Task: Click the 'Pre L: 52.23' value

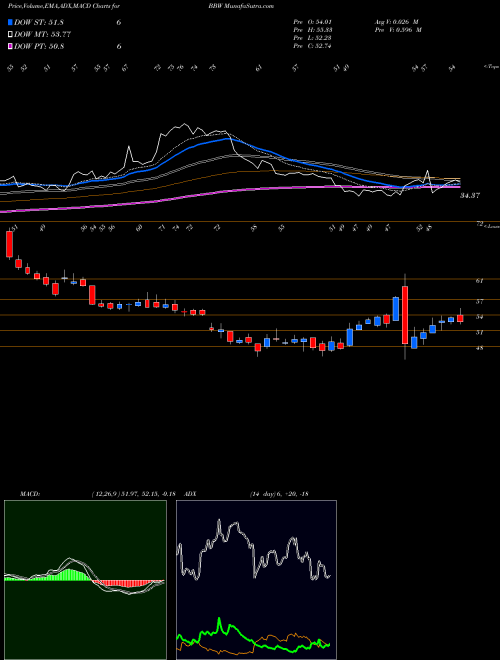Action: pyautogui.click(x=312, y=38)
